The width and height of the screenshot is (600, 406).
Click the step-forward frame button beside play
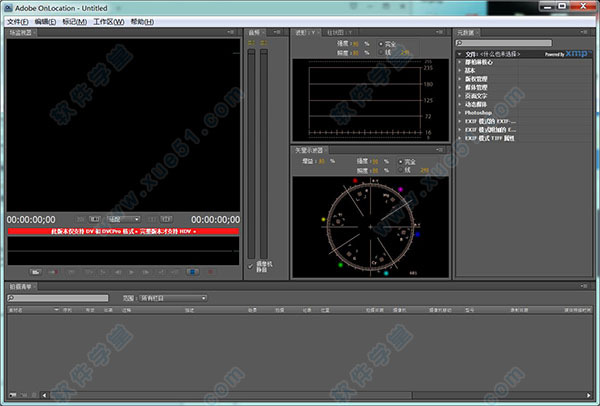click(x=146, y=272)
